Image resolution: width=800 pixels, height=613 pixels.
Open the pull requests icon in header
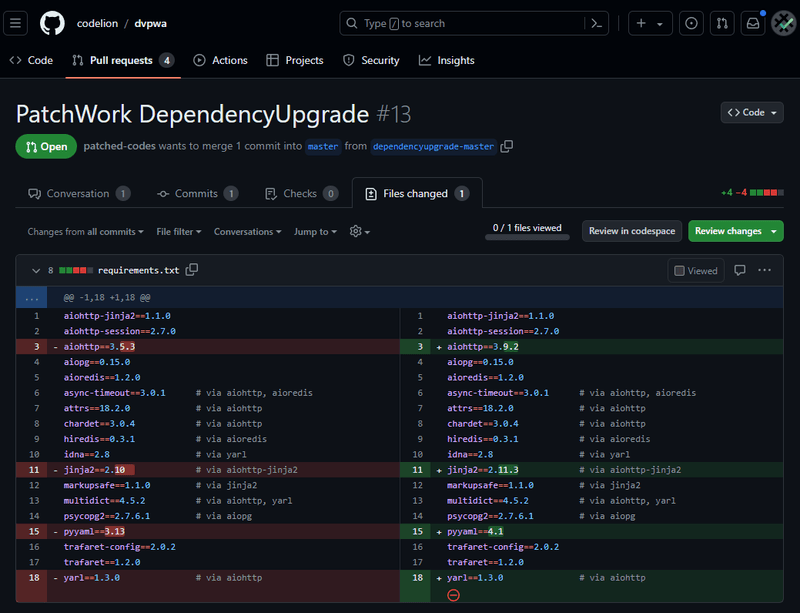coord(722,23)
